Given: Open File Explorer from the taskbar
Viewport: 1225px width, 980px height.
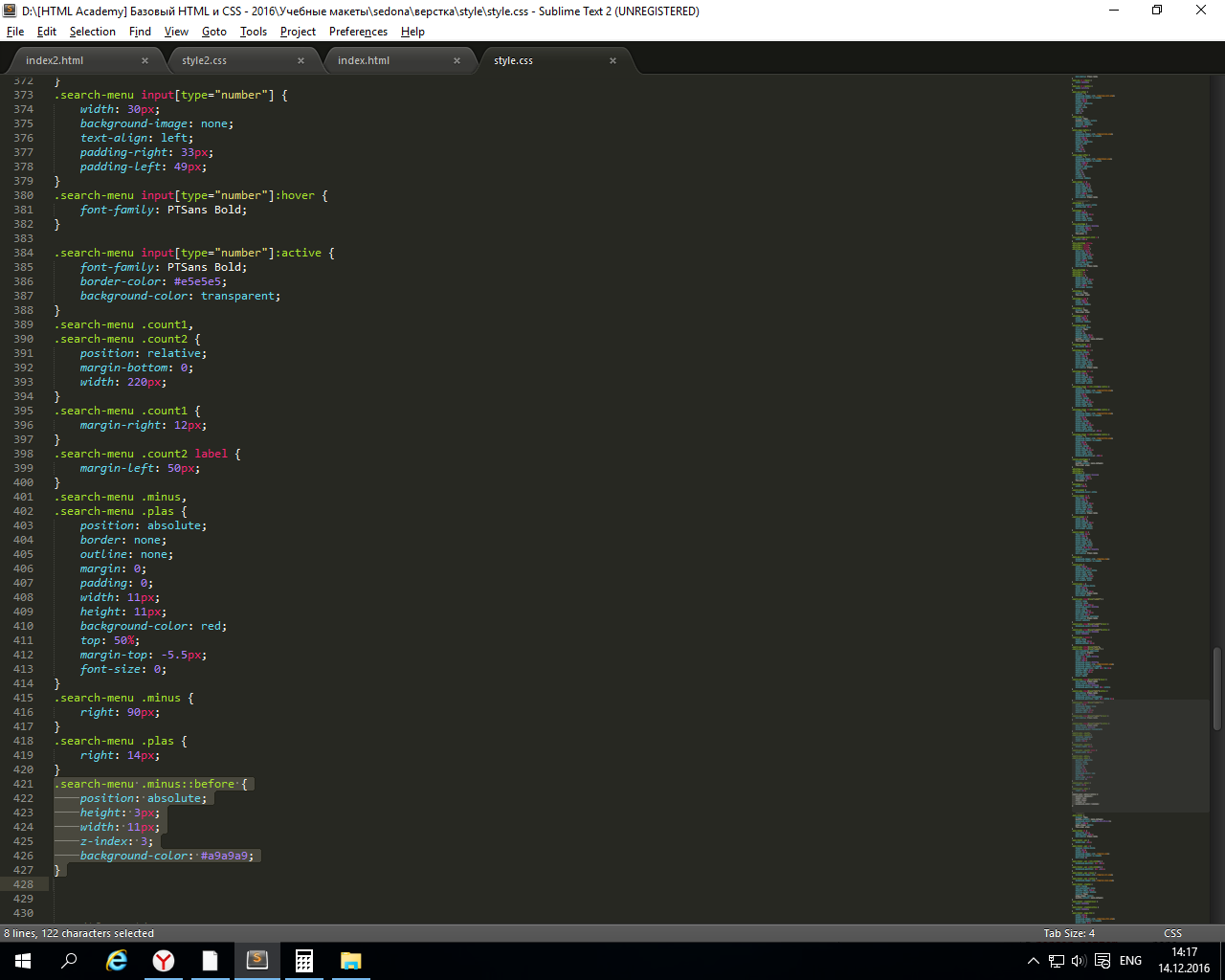Looking at the screenshot, I should pos(350,961).
